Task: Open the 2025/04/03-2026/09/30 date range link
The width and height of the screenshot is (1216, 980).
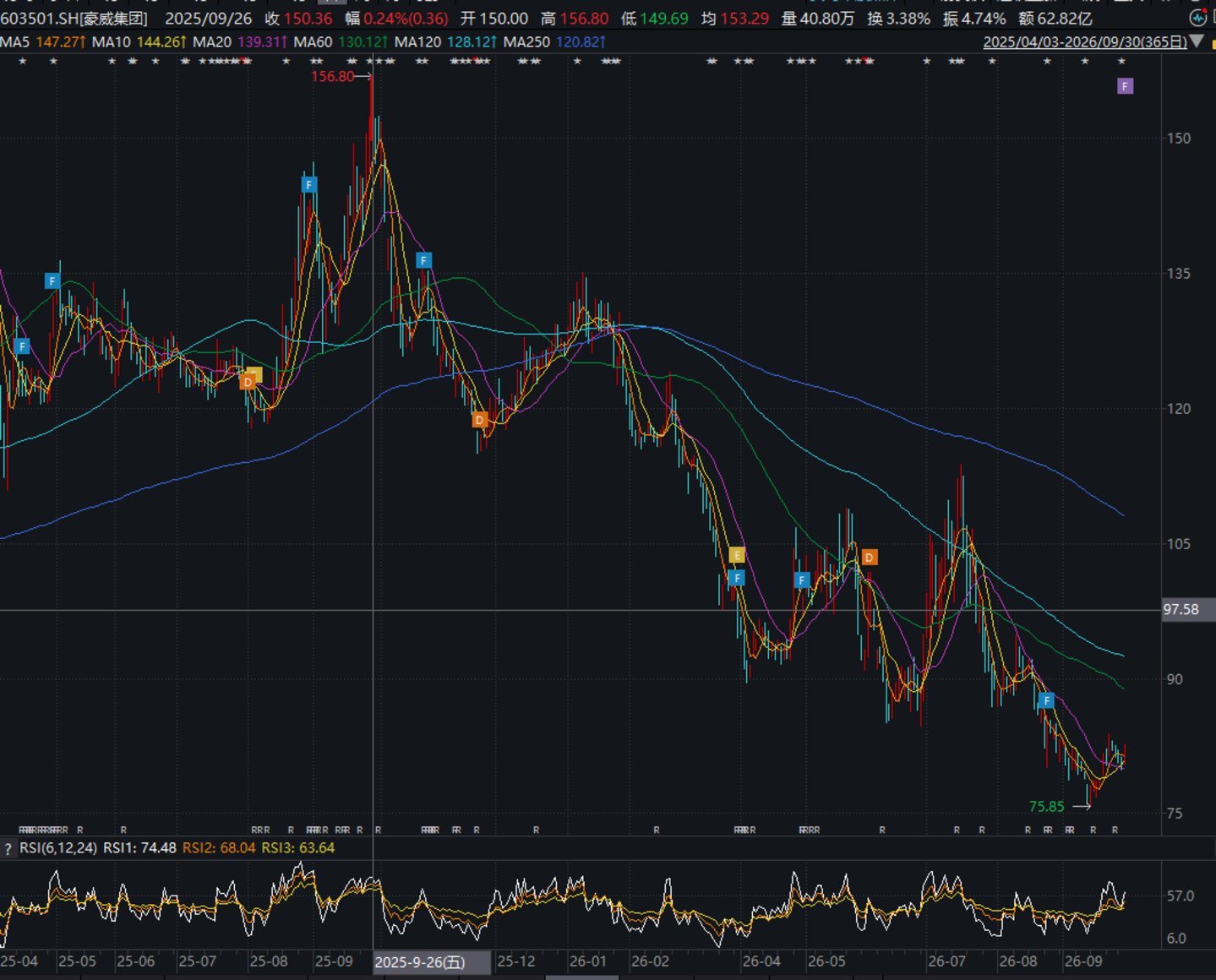Action: click(1085, 42)
